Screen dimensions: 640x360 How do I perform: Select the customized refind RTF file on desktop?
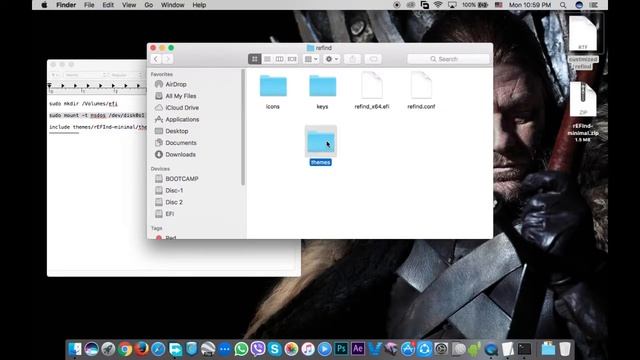[x=583, y=42]
